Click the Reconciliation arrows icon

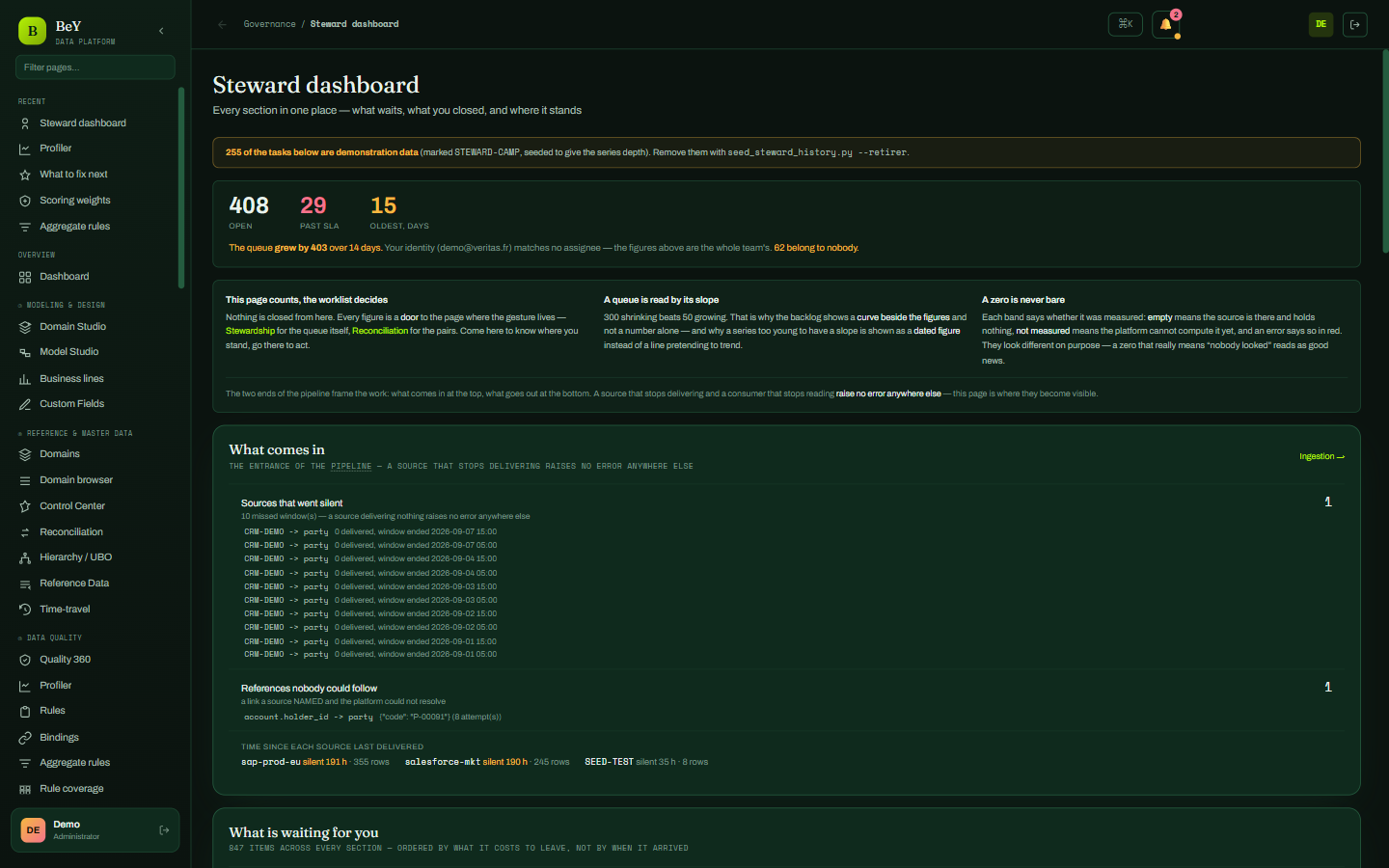(x=25, y=532)
